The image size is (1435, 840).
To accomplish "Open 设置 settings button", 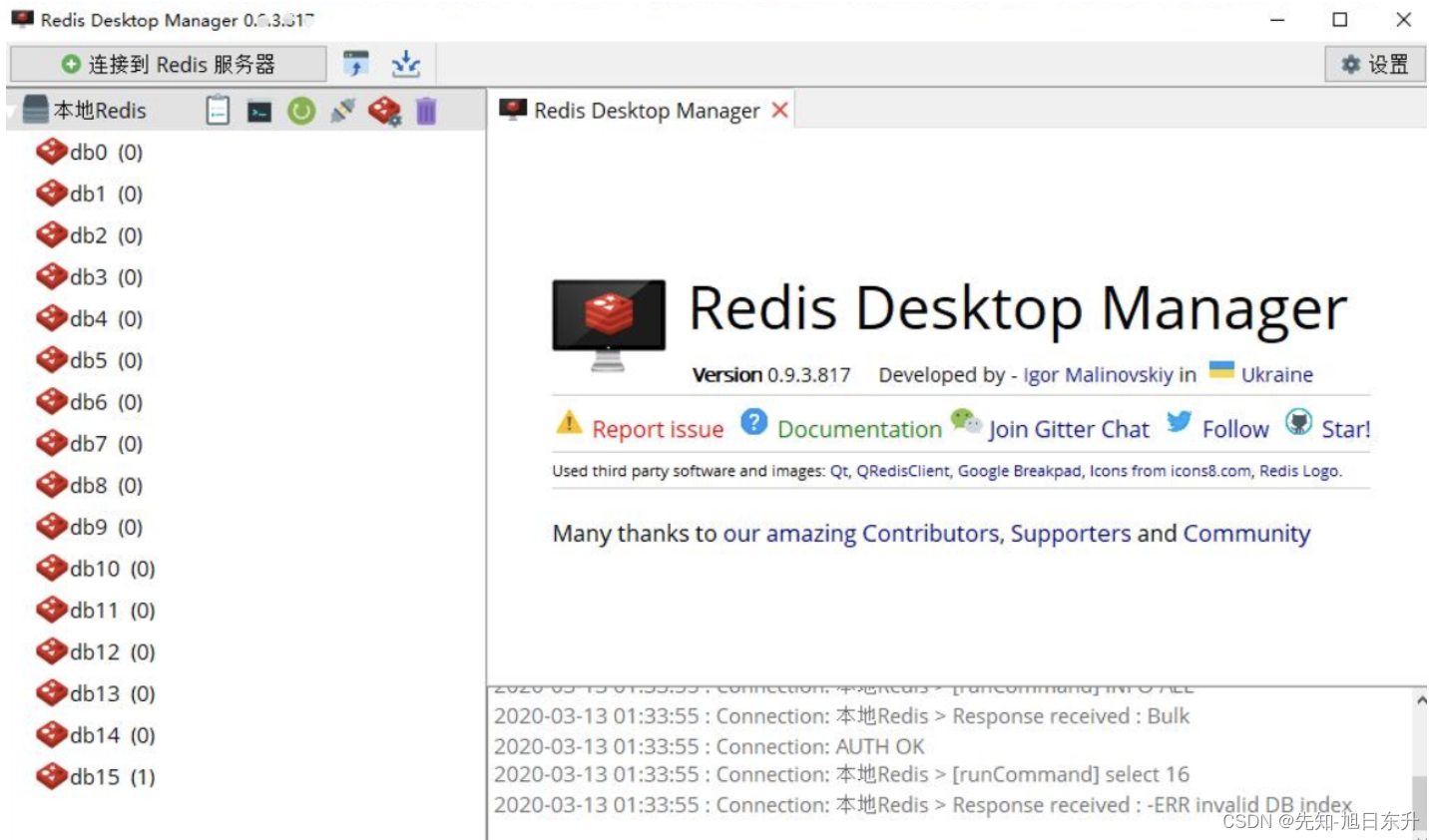I will pos(1375,65).
